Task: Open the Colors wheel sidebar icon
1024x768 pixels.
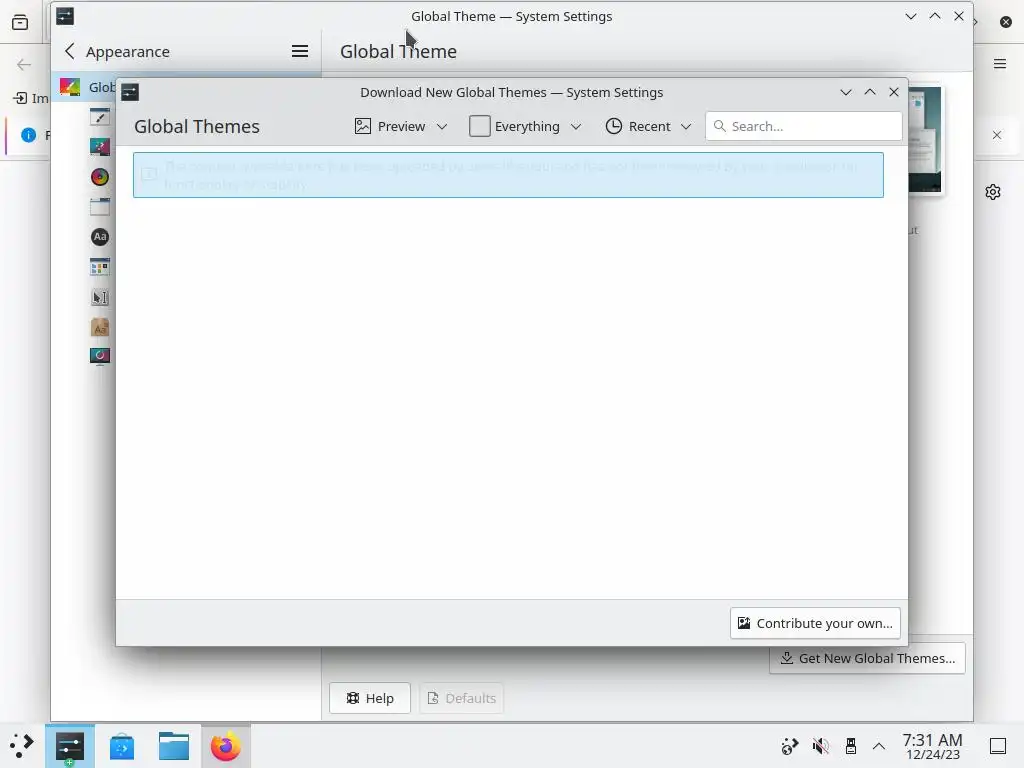Action: click(100, 177)
